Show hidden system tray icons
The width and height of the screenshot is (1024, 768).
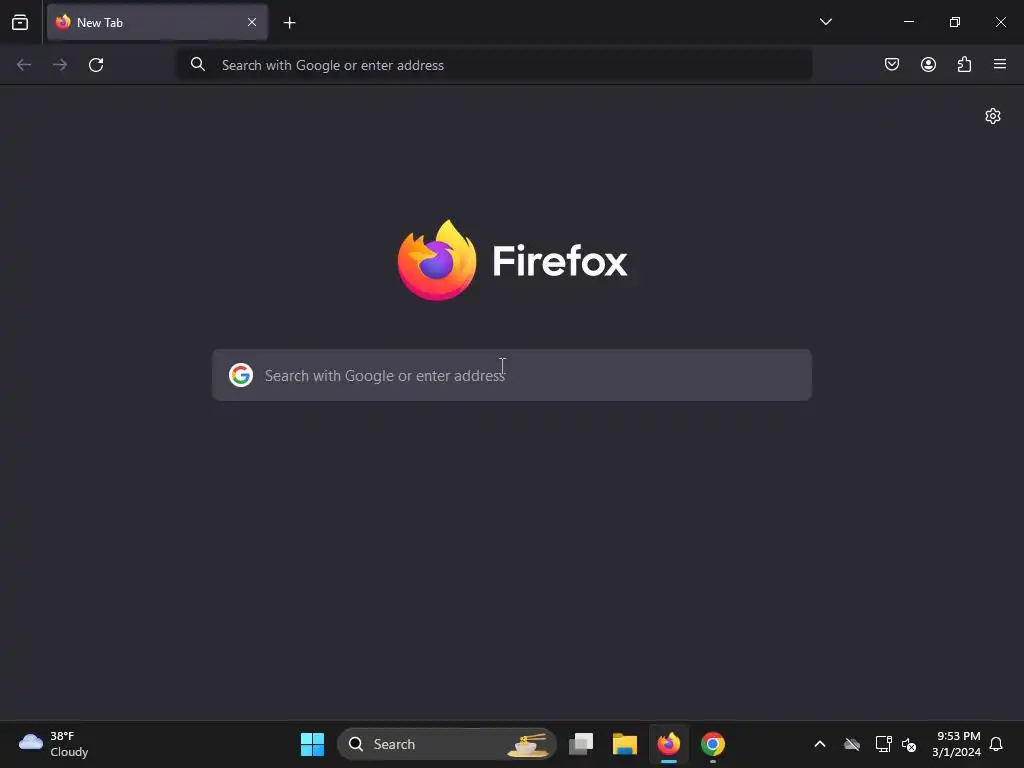pyautogui.click(x=820, y=744)
